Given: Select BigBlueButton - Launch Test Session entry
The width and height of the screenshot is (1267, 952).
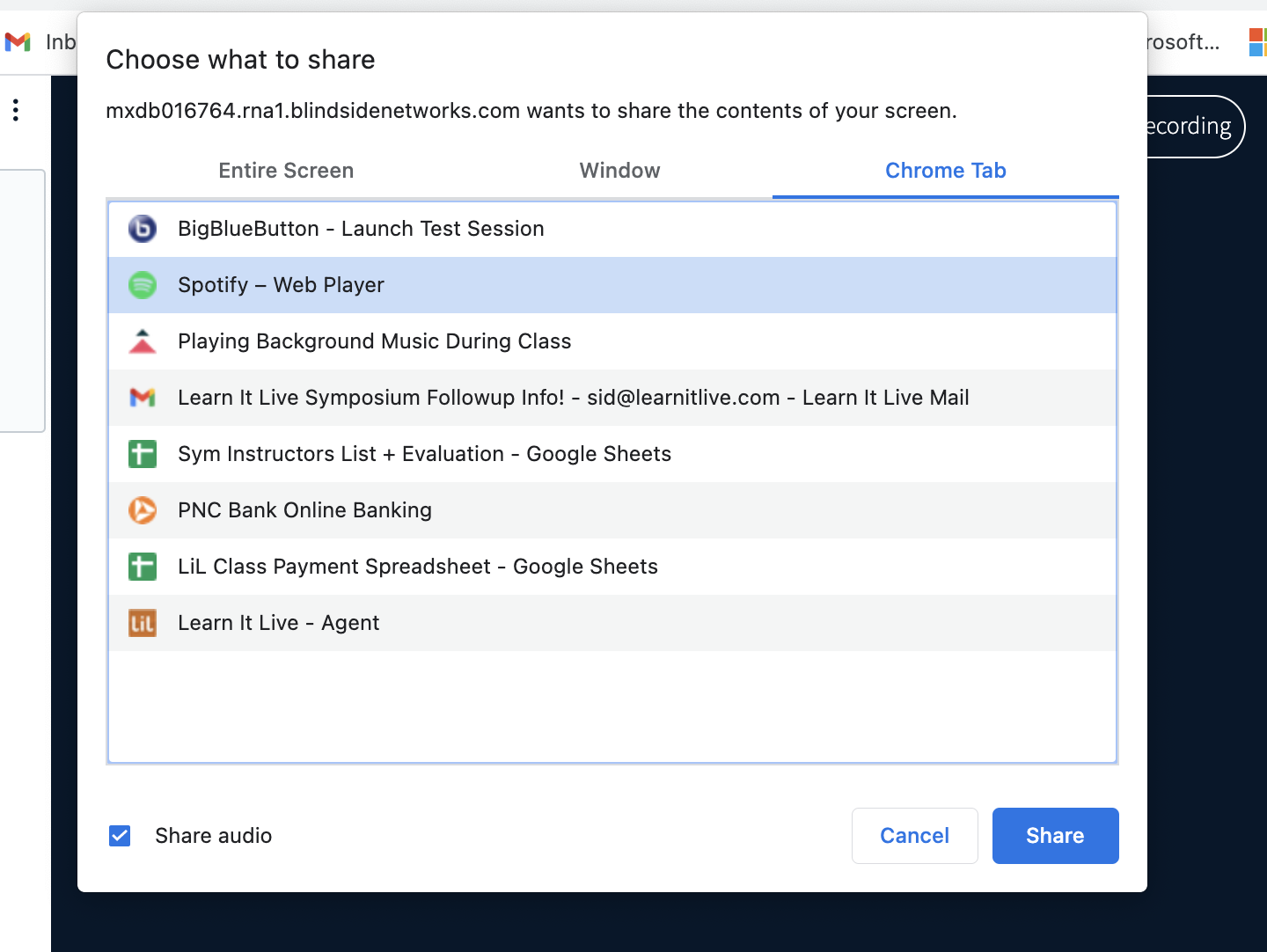Looking at the screenshot, I should 361,229.
